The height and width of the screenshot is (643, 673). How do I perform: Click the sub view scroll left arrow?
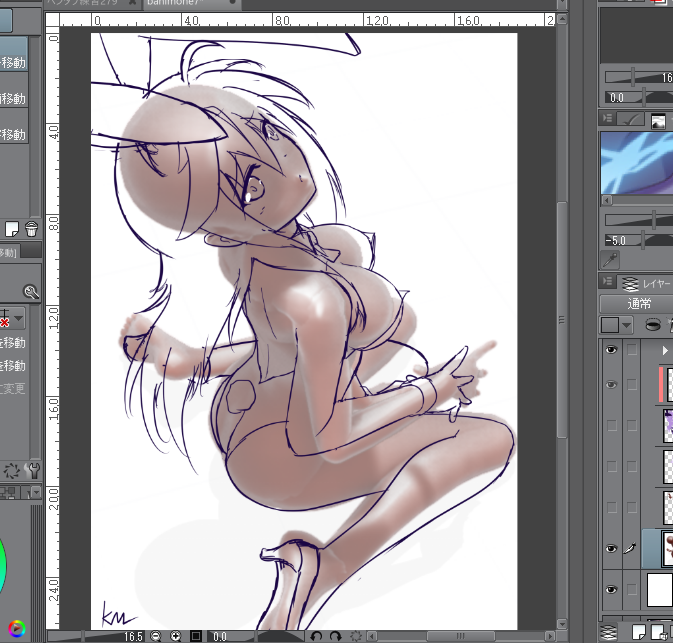607,200
